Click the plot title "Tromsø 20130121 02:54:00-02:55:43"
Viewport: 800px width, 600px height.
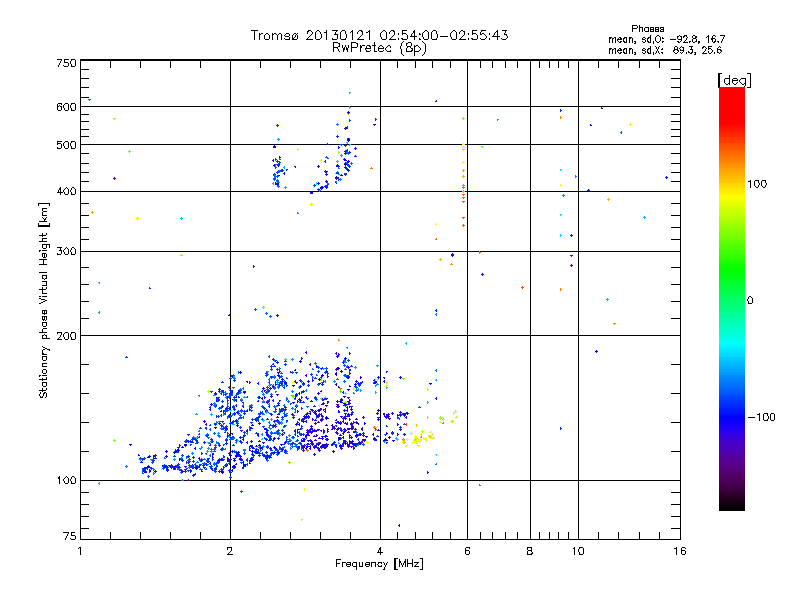(379, 35)
